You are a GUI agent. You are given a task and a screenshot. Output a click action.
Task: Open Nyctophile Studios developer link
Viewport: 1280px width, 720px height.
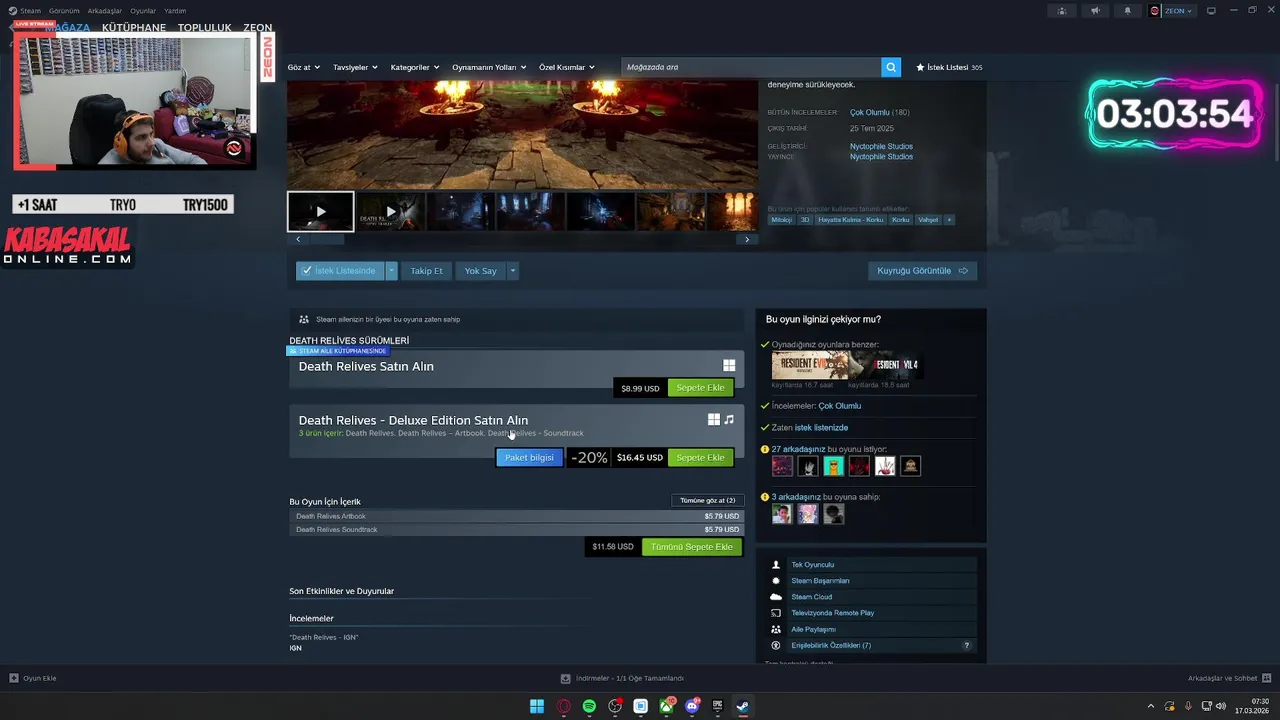click(x=881, y=146)
